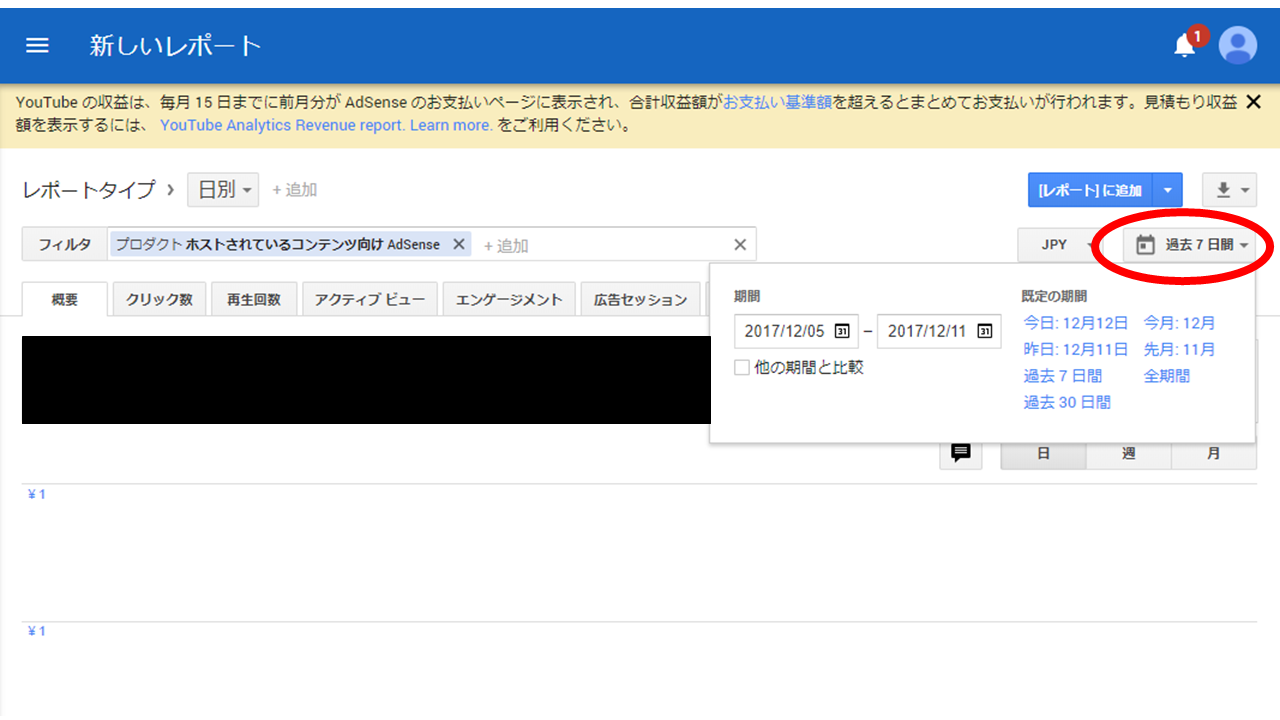
Task: Click +追加 next to report type
Action: [x=295, y=190]
